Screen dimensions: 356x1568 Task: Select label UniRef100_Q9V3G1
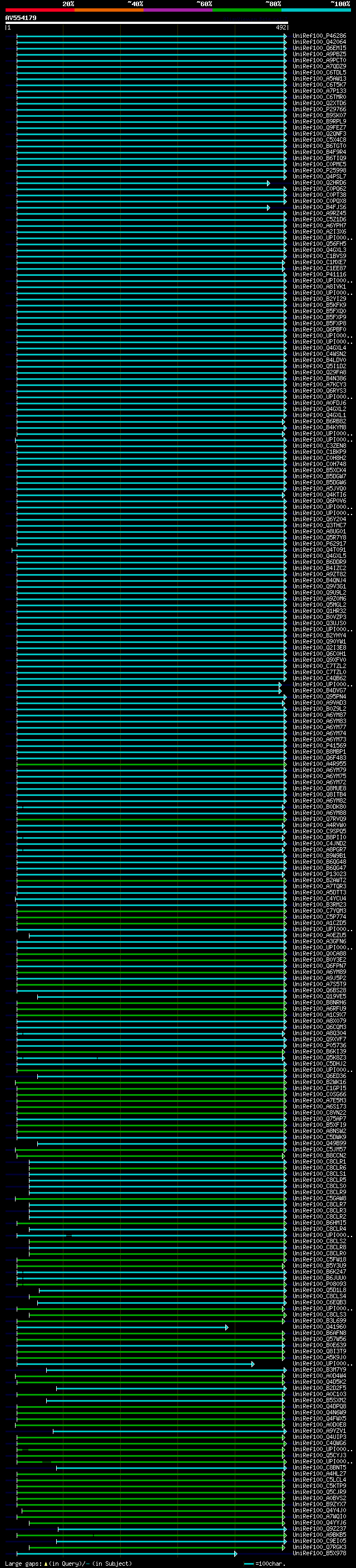tap(319, 587)
